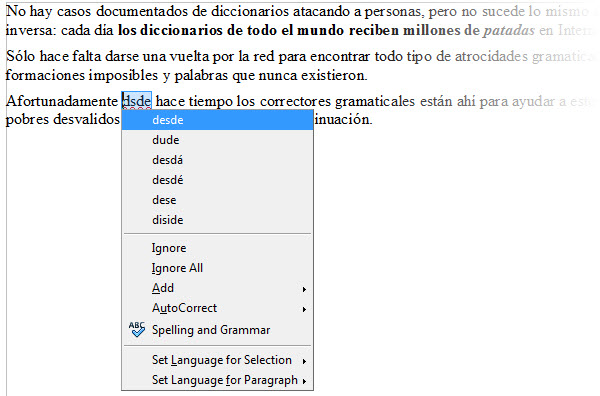Select the 'dese' suggestion
The width and height of the screenshot is (600, 396).
[217, 200]
